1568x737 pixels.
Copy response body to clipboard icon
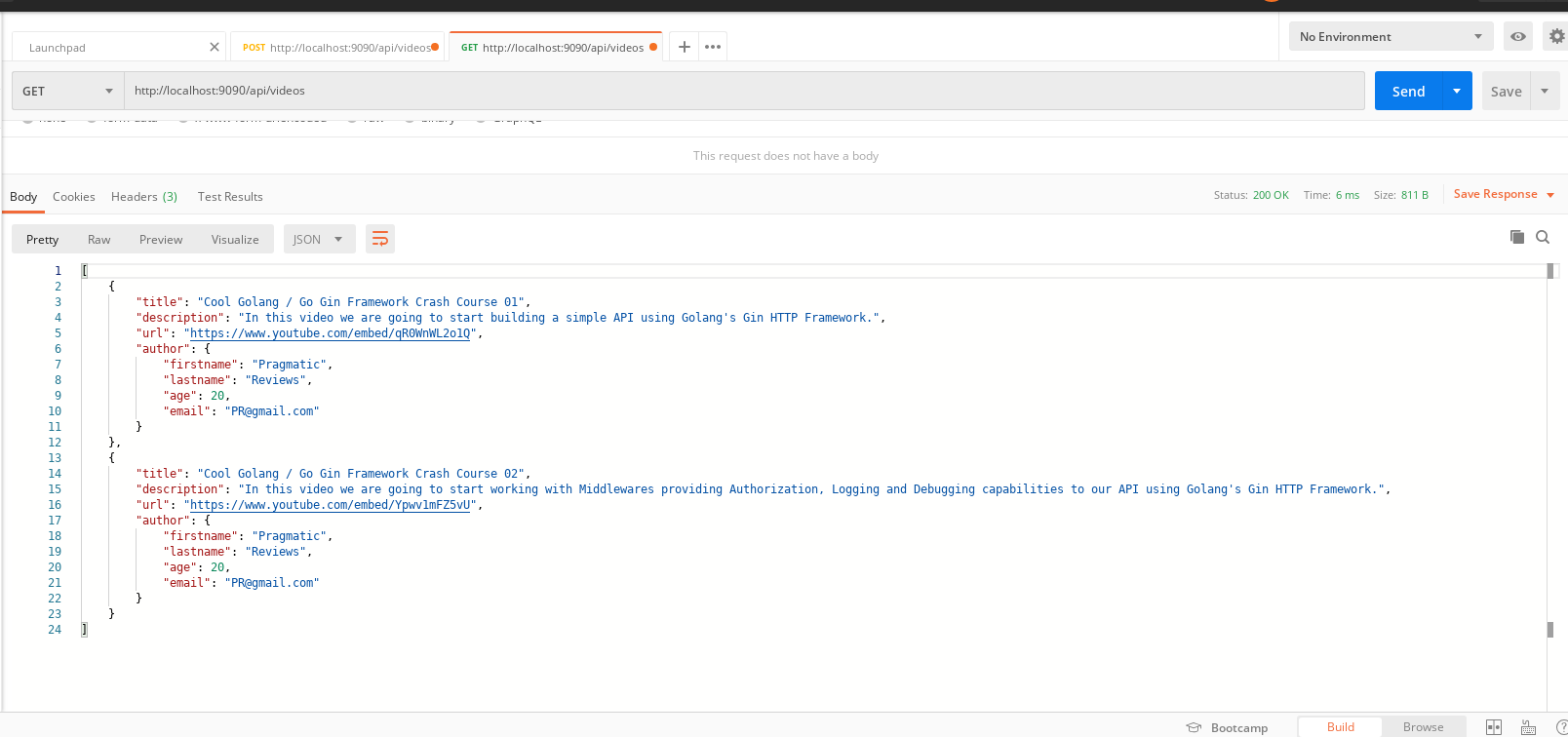click(1517, 237)
